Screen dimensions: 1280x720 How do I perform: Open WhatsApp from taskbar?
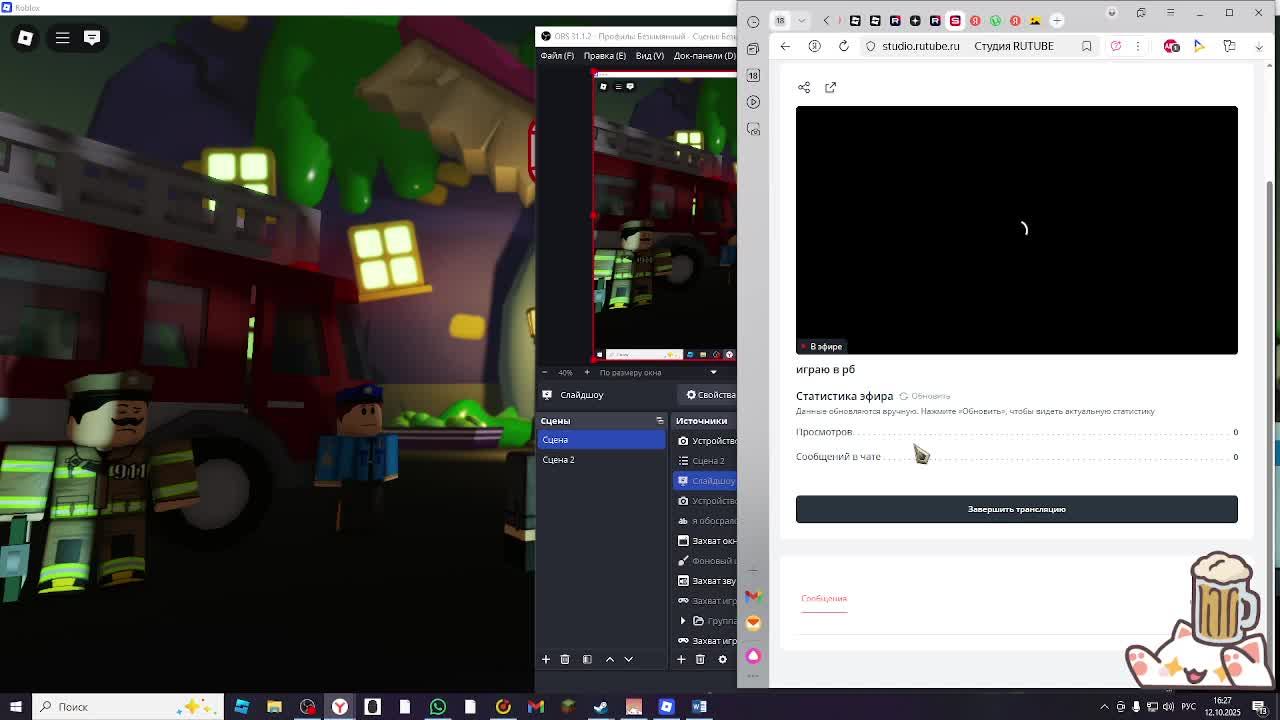click(437, 707)
